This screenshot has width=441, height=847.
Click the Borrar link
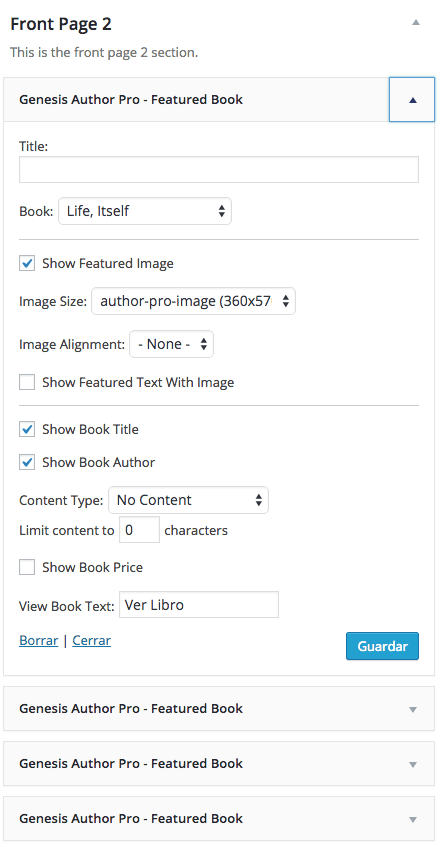tap(38, 641)
